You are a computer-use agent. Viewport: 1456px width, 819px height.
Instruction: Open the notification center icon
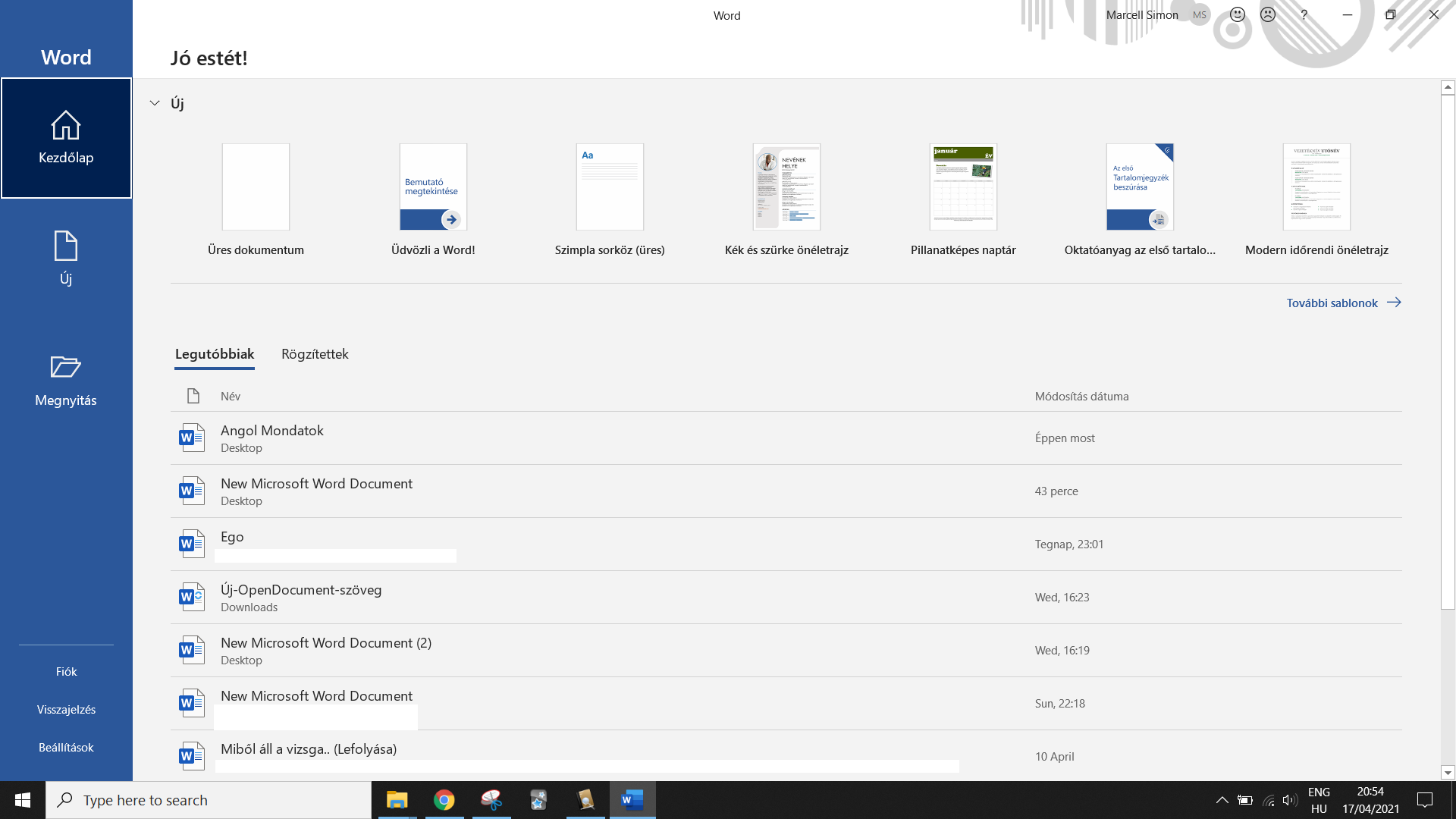point(1425,800)
